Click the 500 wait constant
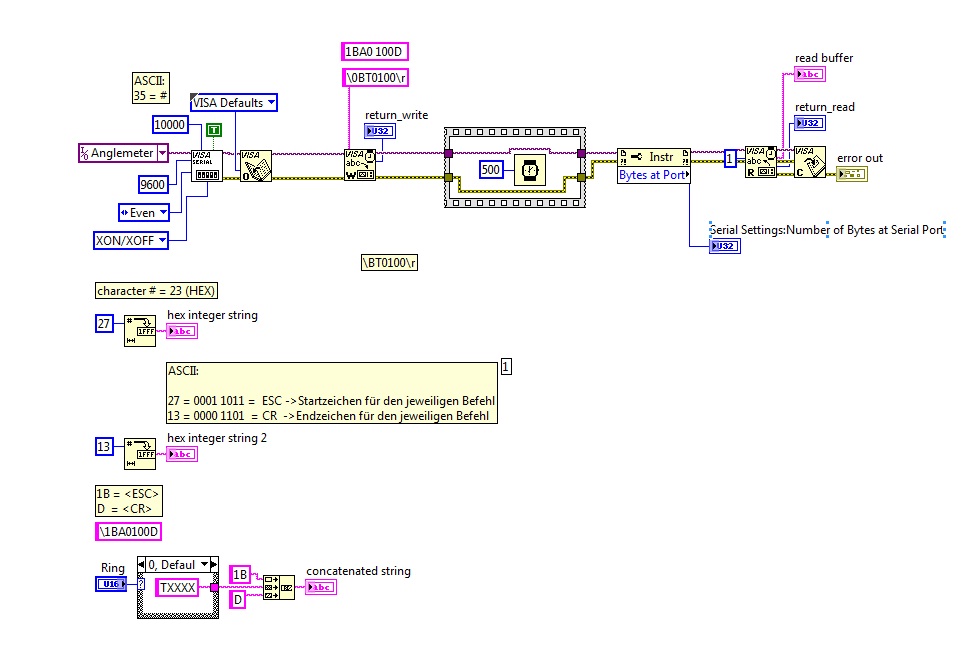This screenshot has width=979, height=645. pyautogui.click(x=491, y=169)
